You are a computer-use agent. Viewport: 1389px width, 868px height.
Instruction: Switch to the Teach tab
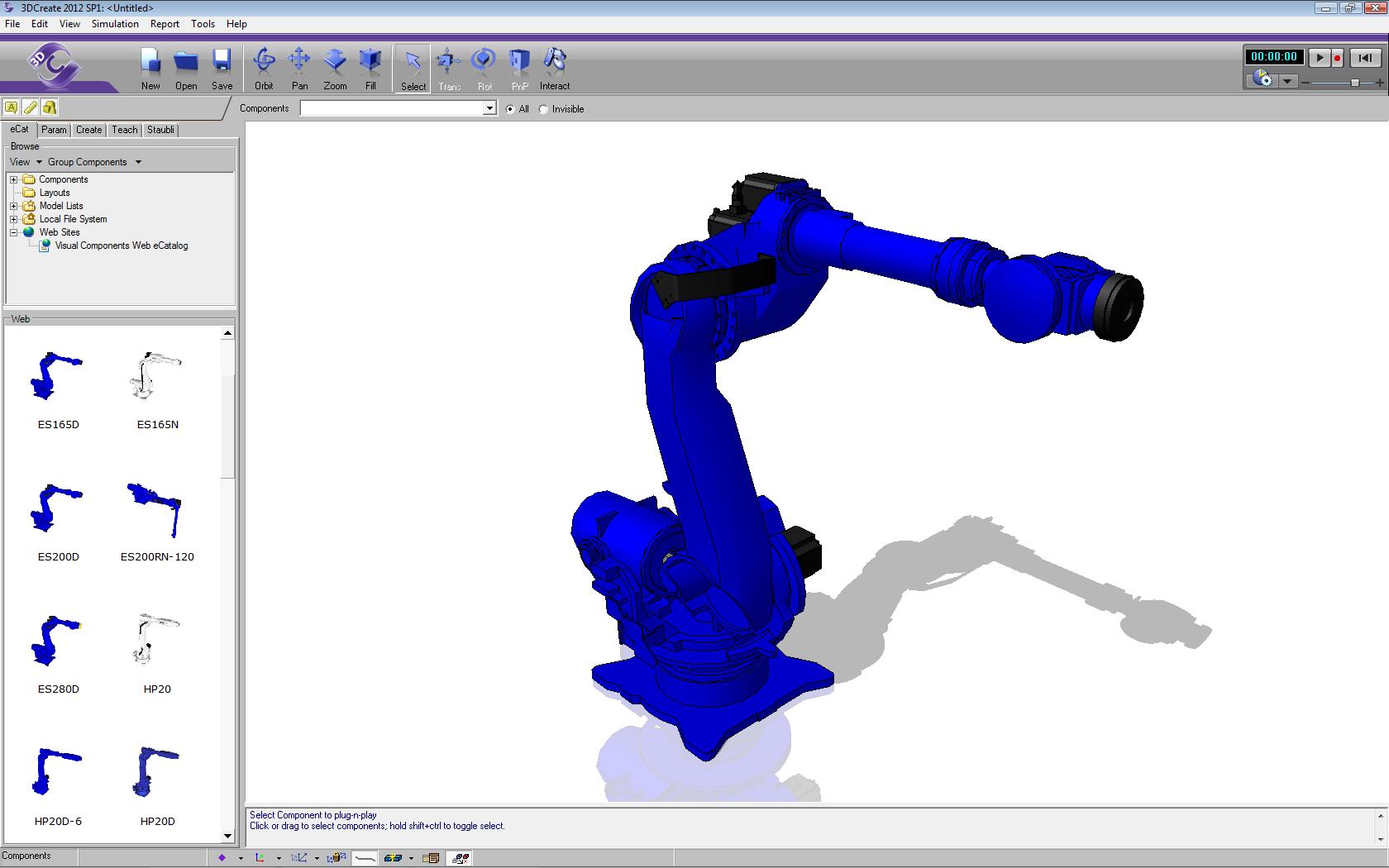tap(124, 130)
